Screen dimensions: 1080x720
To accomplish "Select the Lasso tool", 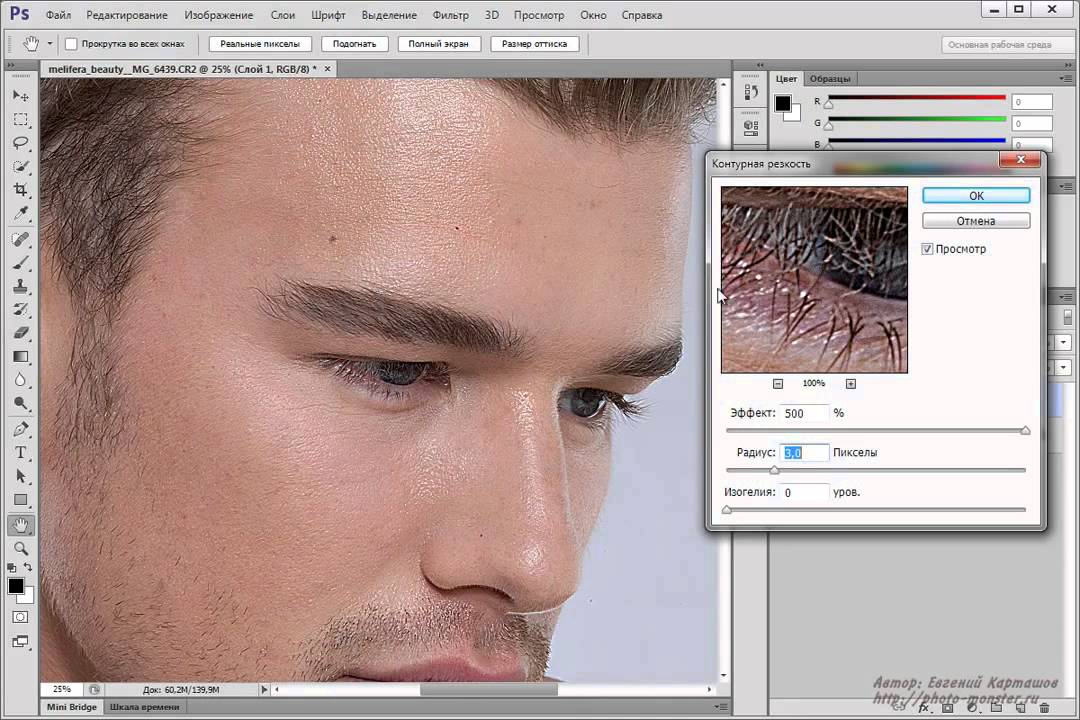I will pos(21,143).
